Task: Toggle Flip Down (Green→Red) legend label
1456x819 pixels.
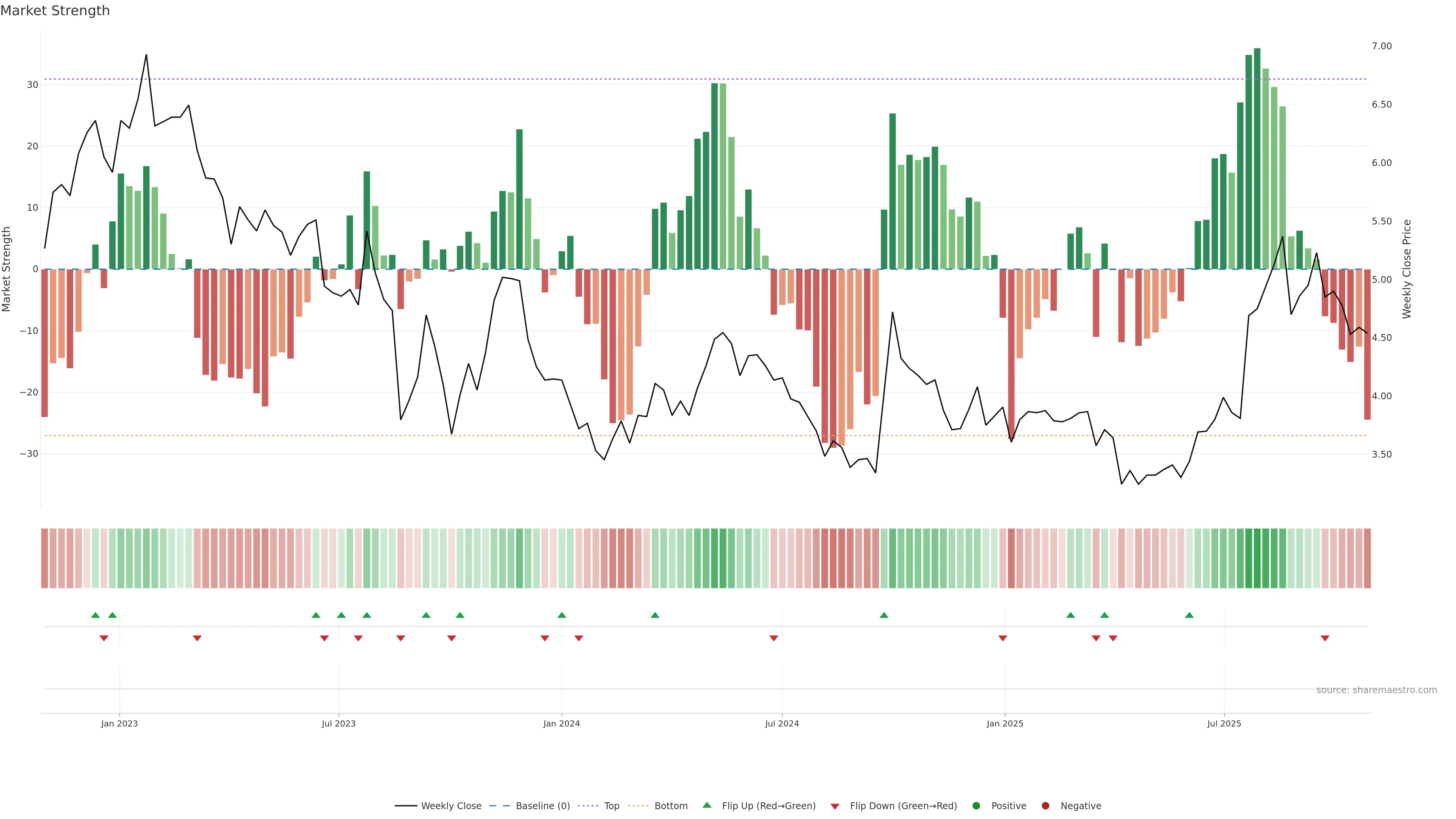Action: click(903, 806)
